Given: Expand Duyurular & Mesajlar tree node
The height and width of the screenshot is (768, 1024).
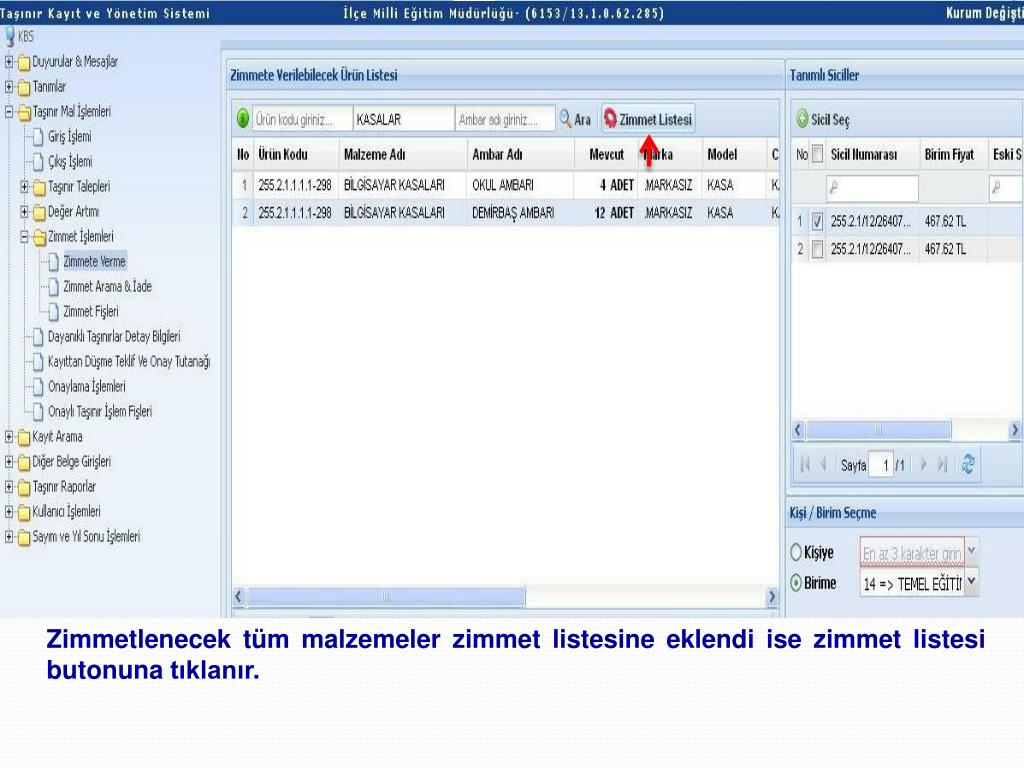Looking at the screenshot, I should (9, 62).
